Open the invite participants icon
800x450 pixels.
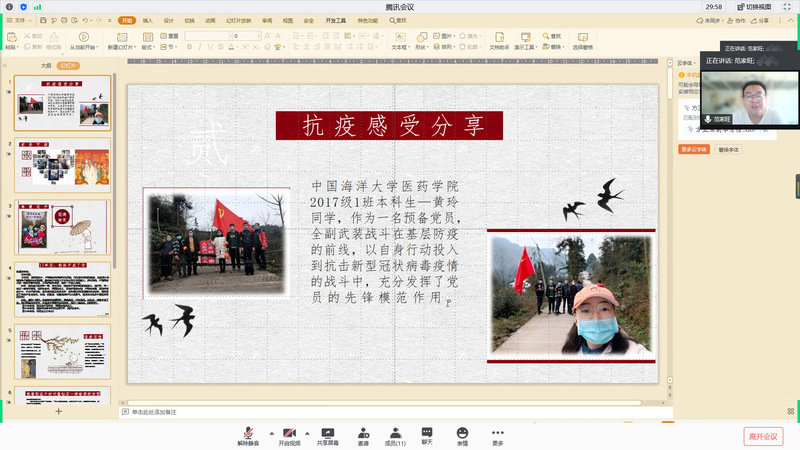click(x=363, y=433)
